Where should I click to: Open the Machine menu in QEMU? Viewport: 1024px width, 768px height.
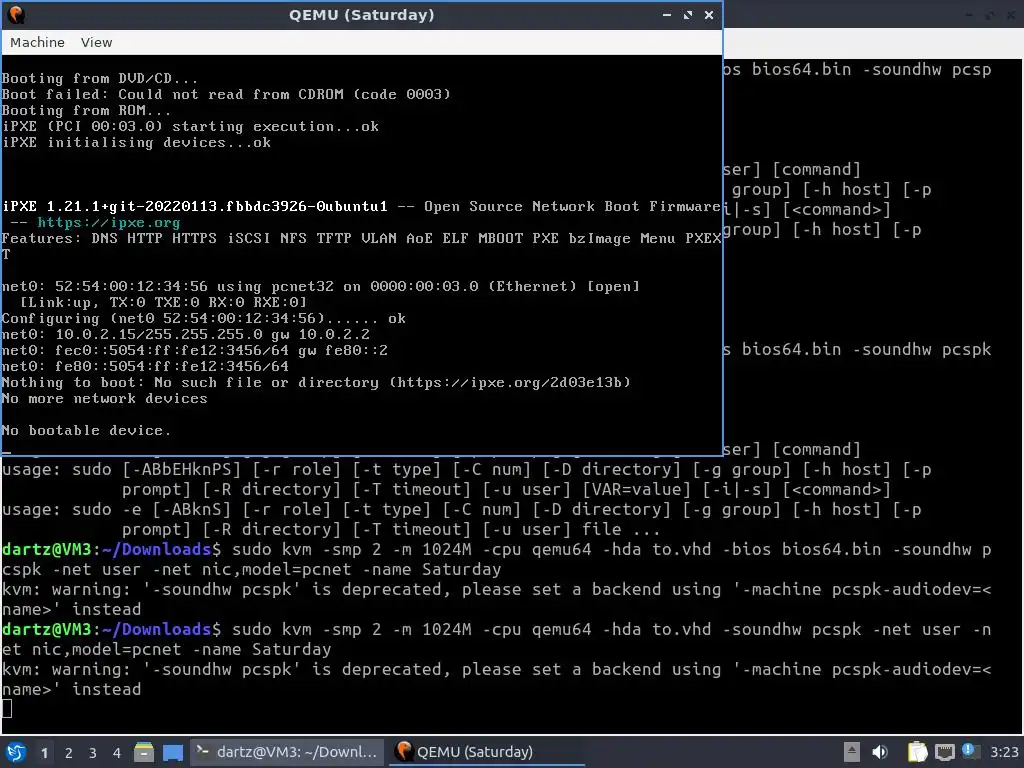(x=37, y=42)
